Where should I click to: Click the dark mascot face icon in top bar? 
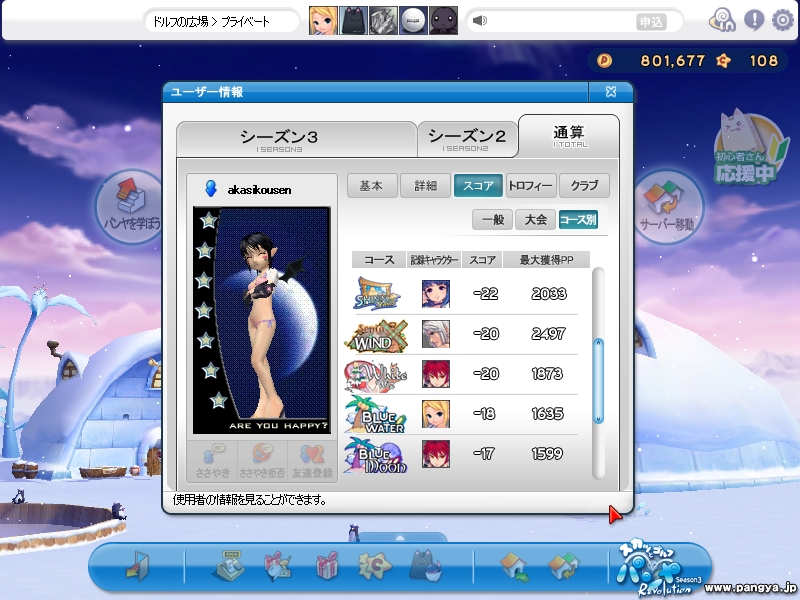tap(443, 21)
